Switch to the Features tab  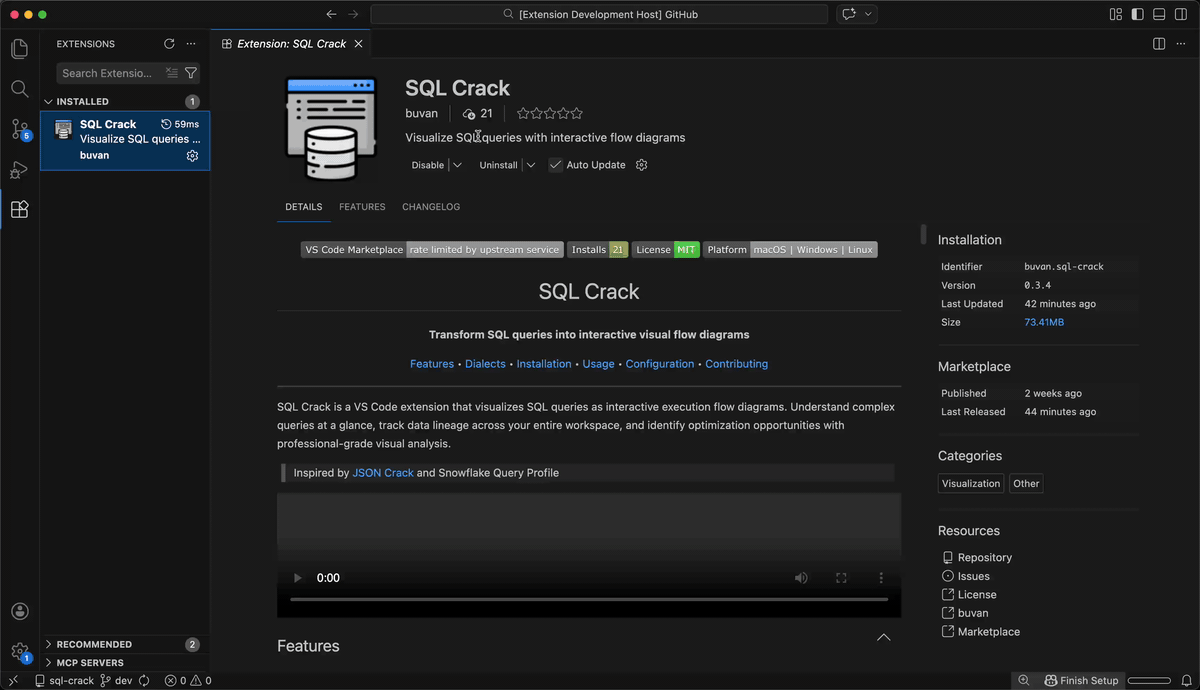(x=362, y=207)
